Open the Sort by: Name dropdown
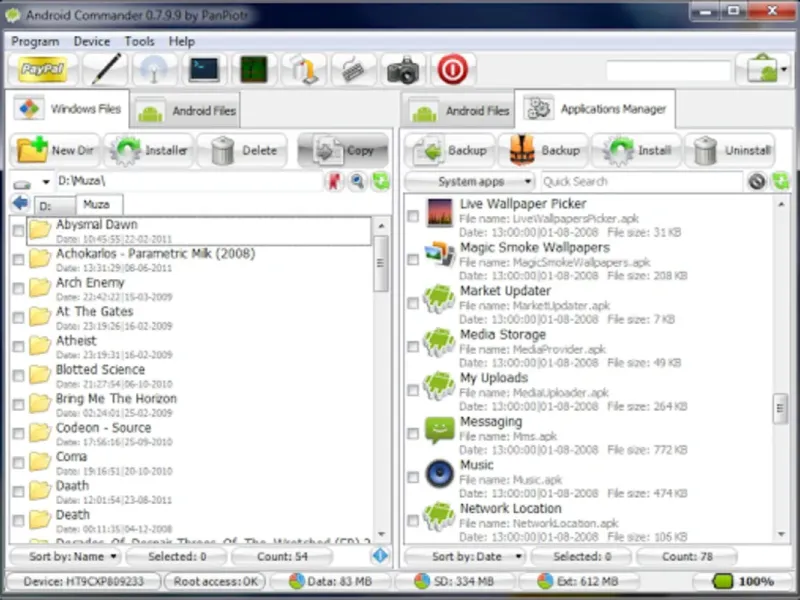This screenshot has height=600, width=800. (65, 556)
